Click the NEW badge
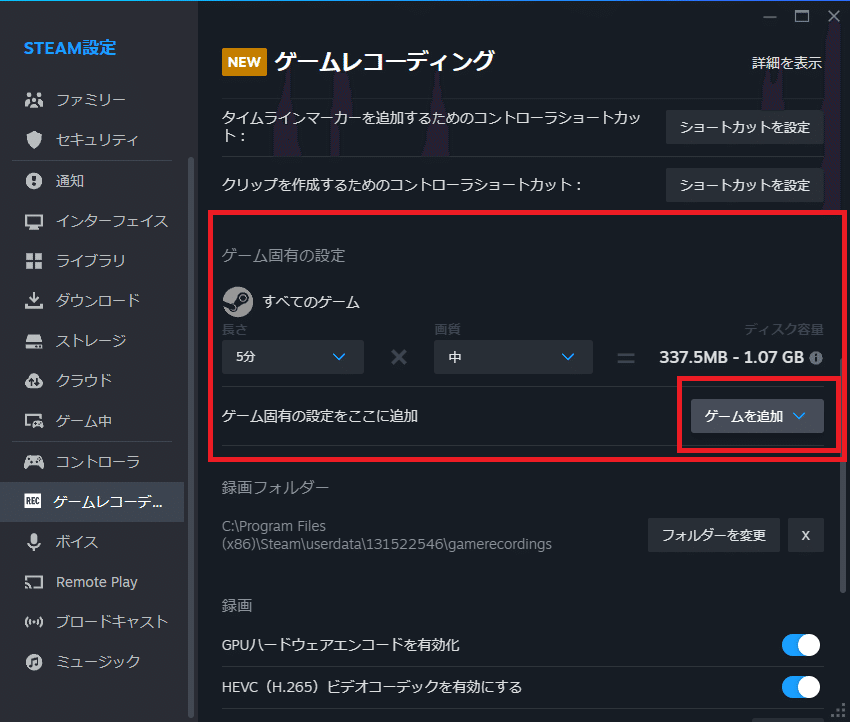The height and width of the screenshot is (722, 850). point(244,62)
